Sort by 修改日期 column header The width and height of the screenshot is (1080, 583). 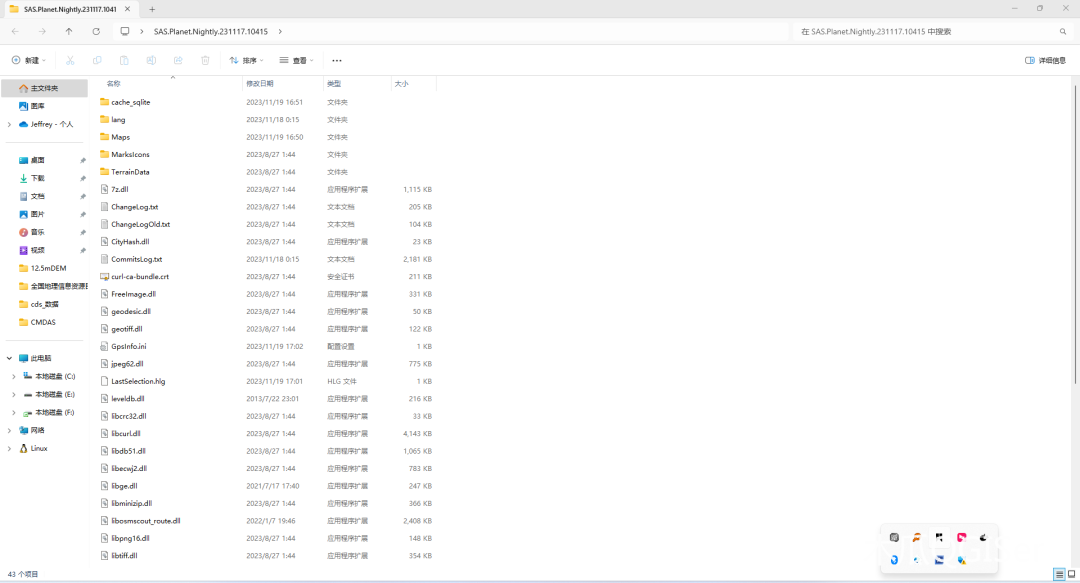pos(260,83)
